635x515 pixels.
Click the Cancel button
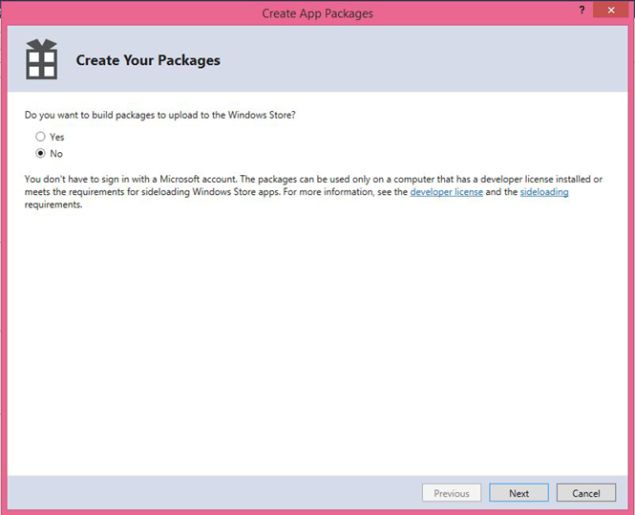pos(586,493)
